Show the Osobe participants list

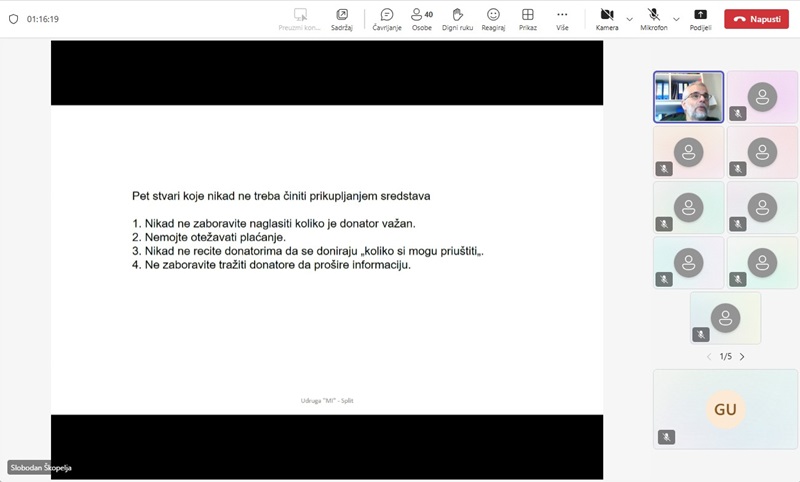click(x=422, y=19)
